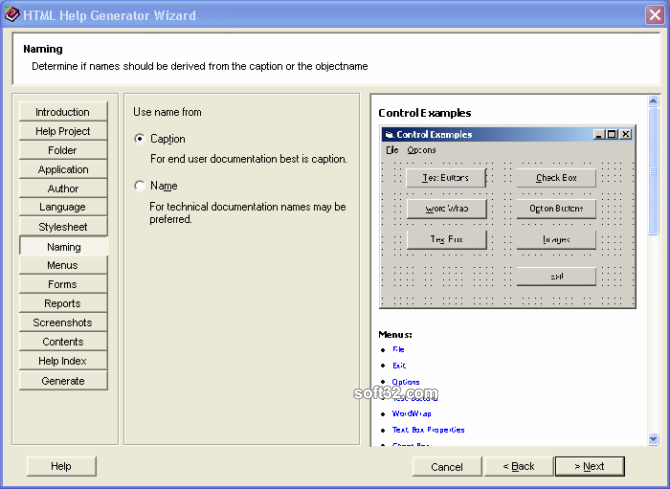
Task: Click Option Buttons button in preview
Action: 556,209
